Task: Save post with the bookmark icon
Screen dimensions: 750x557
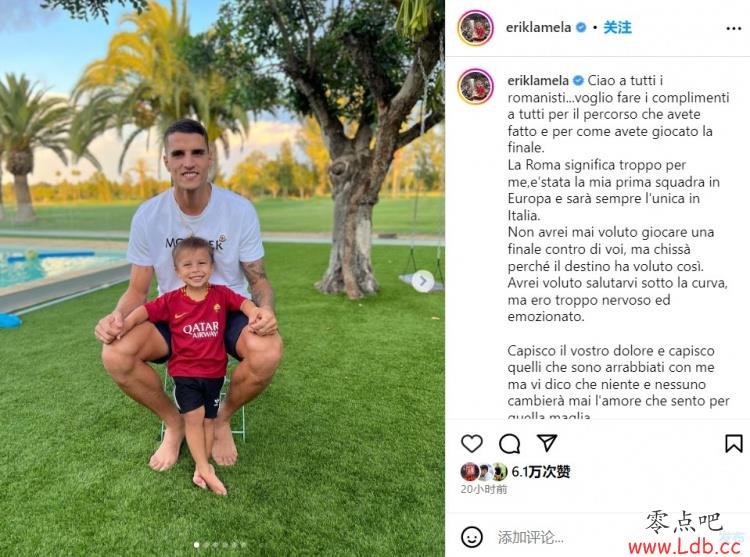Action: 733,444
